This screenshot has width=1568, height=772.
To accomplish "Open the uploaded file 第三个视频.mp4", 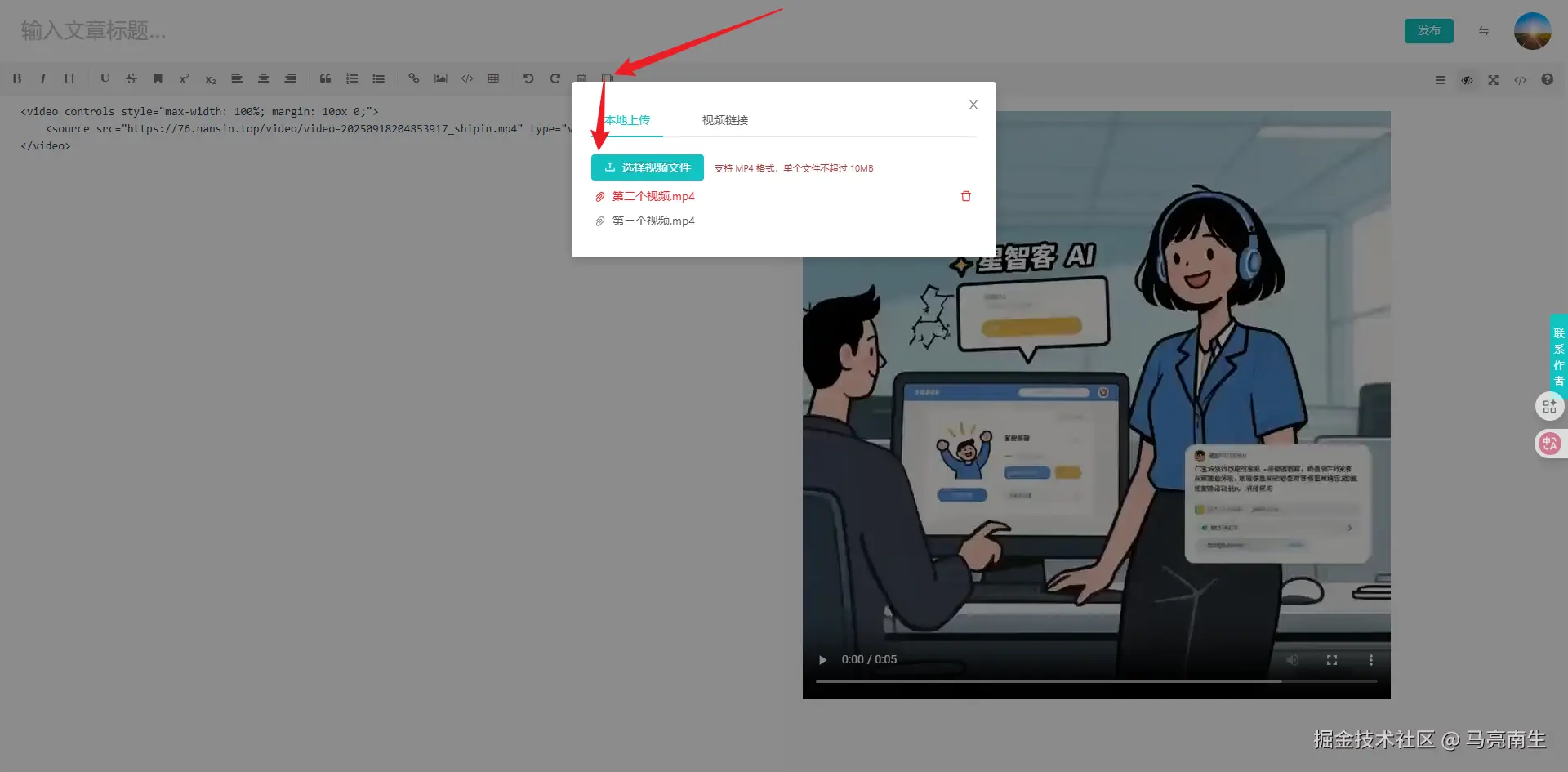I will [x=653, y=221].
